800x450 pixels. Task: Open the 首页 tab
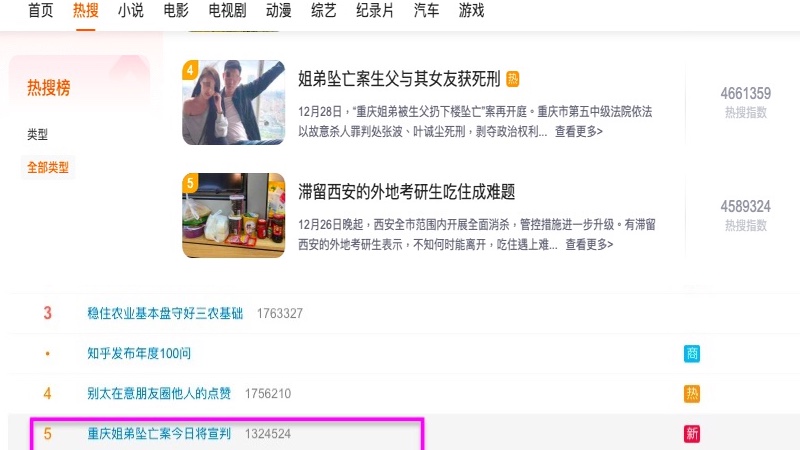point(40,10)
